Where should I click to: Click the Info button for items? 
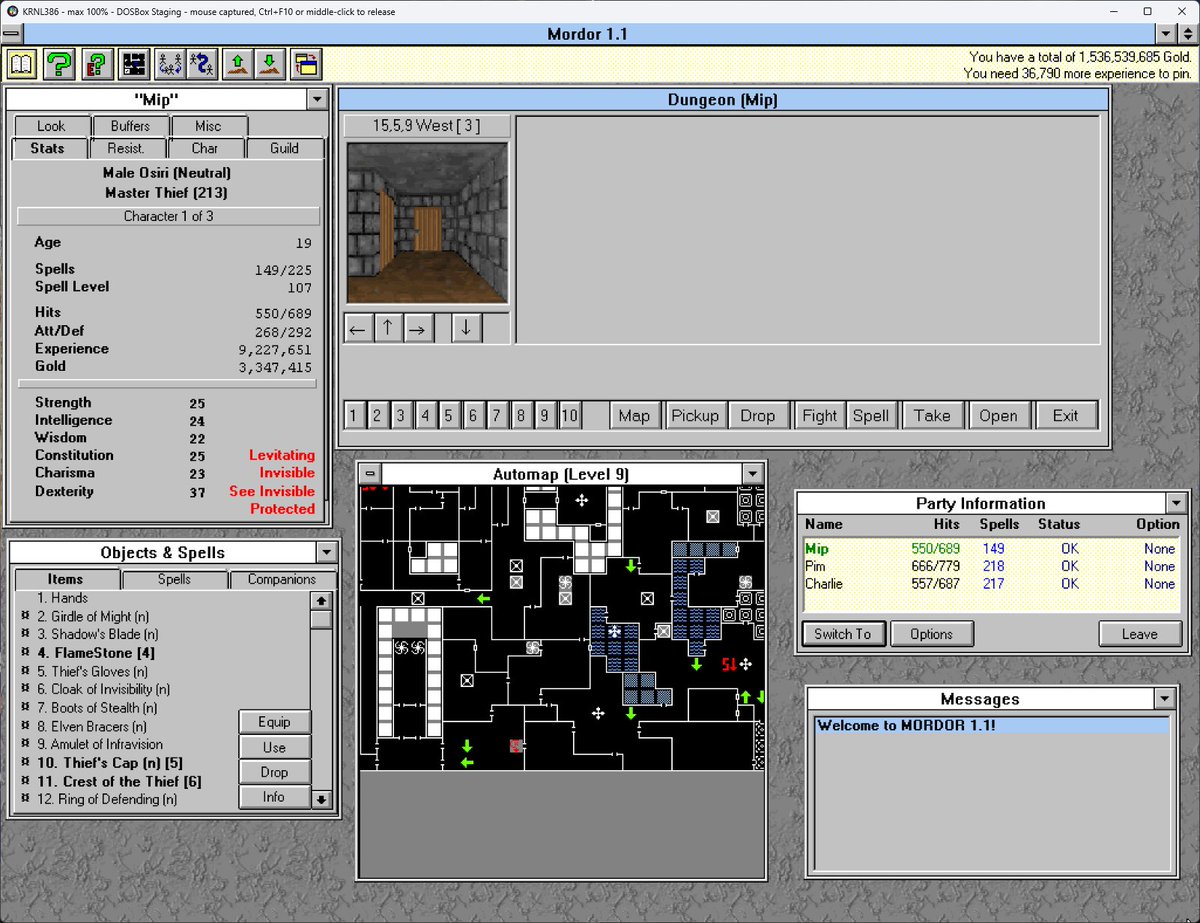click(274, 797)
